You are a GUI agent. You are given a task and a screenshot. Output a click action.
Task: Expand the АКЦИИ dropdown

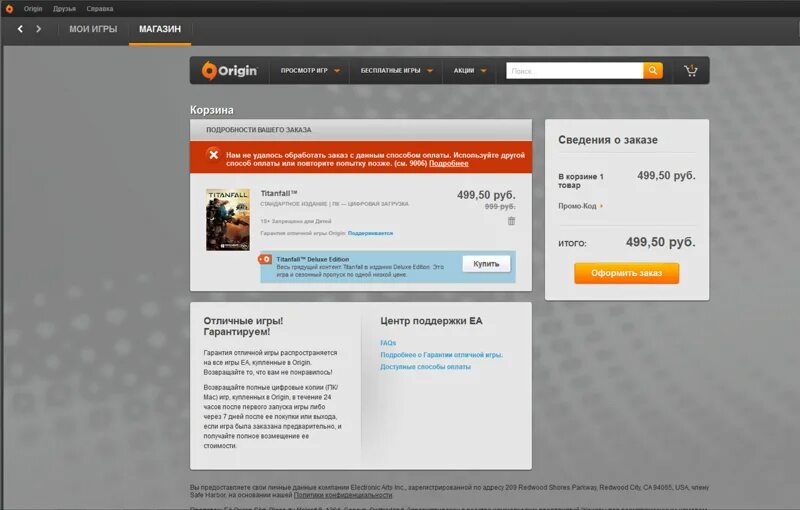tap(470, 70)
